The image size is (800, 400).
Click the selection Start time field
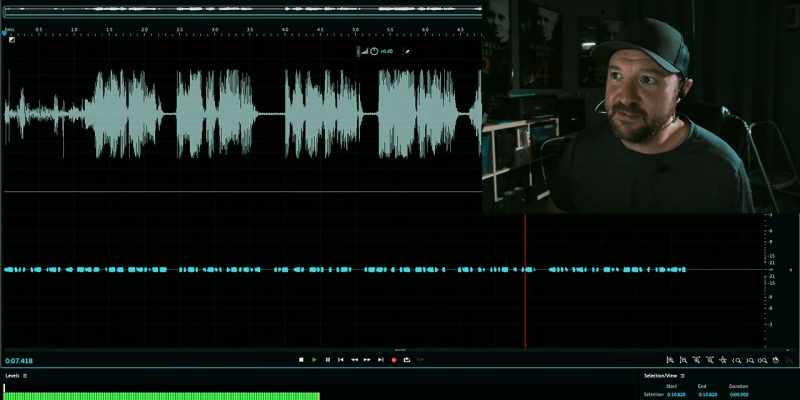[676, 394]
